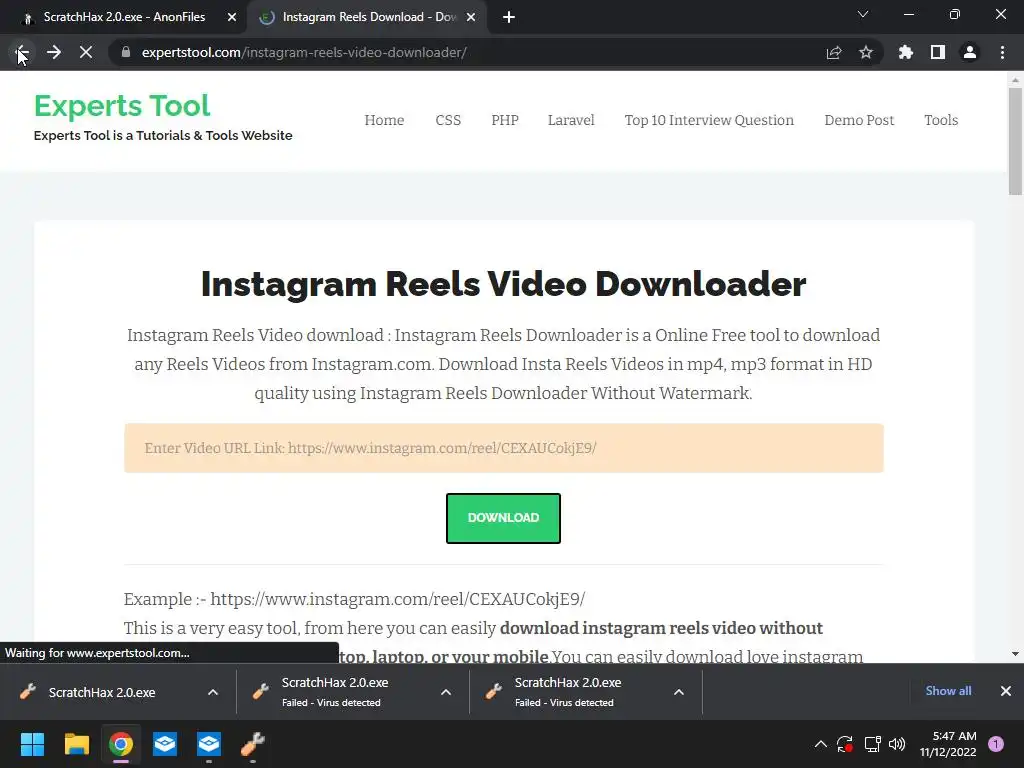Open the Tools nav item
Viewport: 1024px width, 768px height.
[x=941, y=120]
